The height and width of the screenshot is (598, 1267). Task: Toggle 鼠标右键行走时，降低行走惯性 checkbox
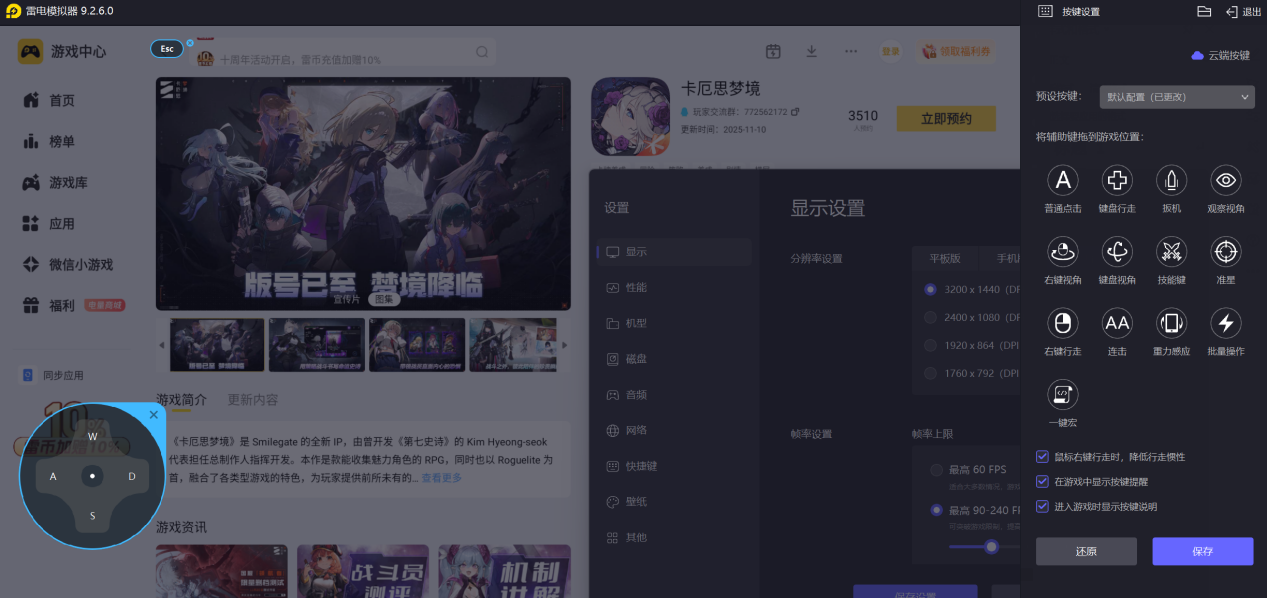(1043, 456)
